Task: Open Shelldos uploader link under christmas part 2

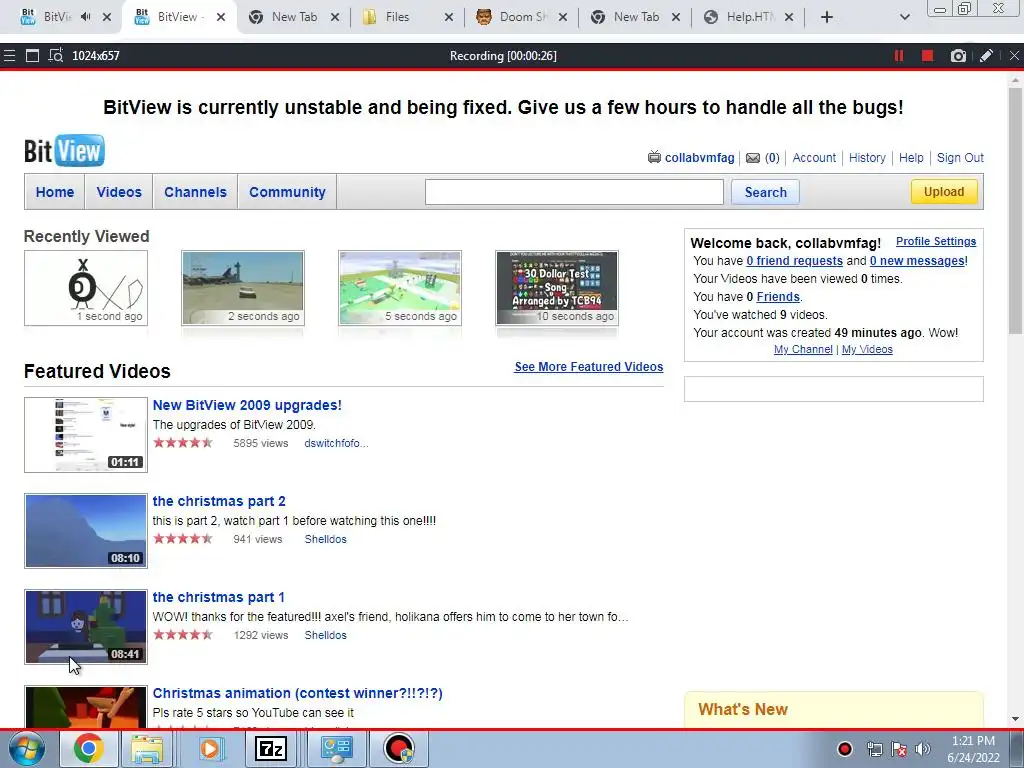Action: (325, 539)
